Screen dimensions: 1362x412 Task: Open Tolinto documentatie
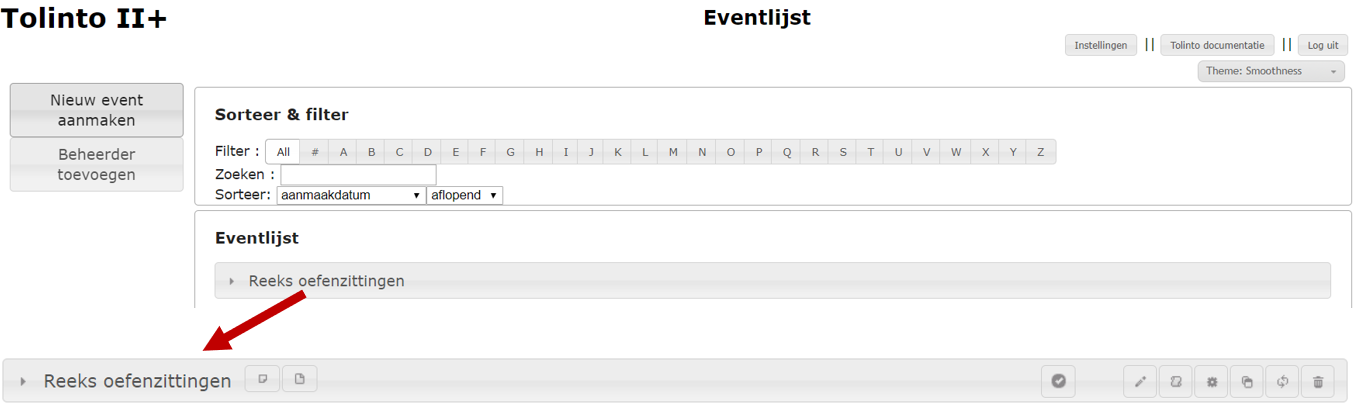point(1217,45)
